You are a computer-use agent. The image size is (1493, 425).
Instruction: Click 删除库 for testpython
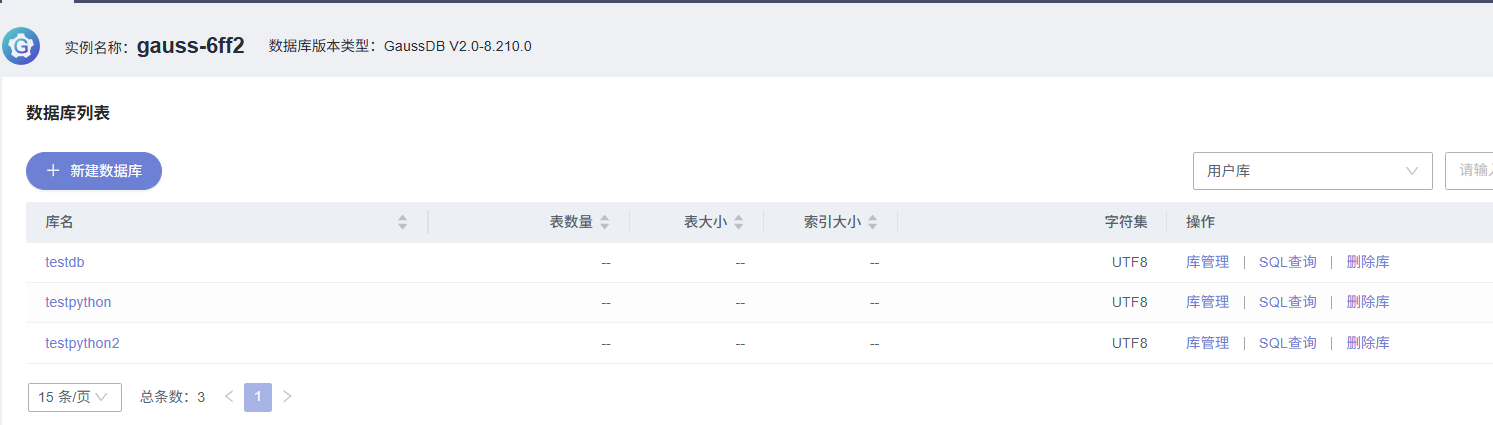click(1368, 302)
